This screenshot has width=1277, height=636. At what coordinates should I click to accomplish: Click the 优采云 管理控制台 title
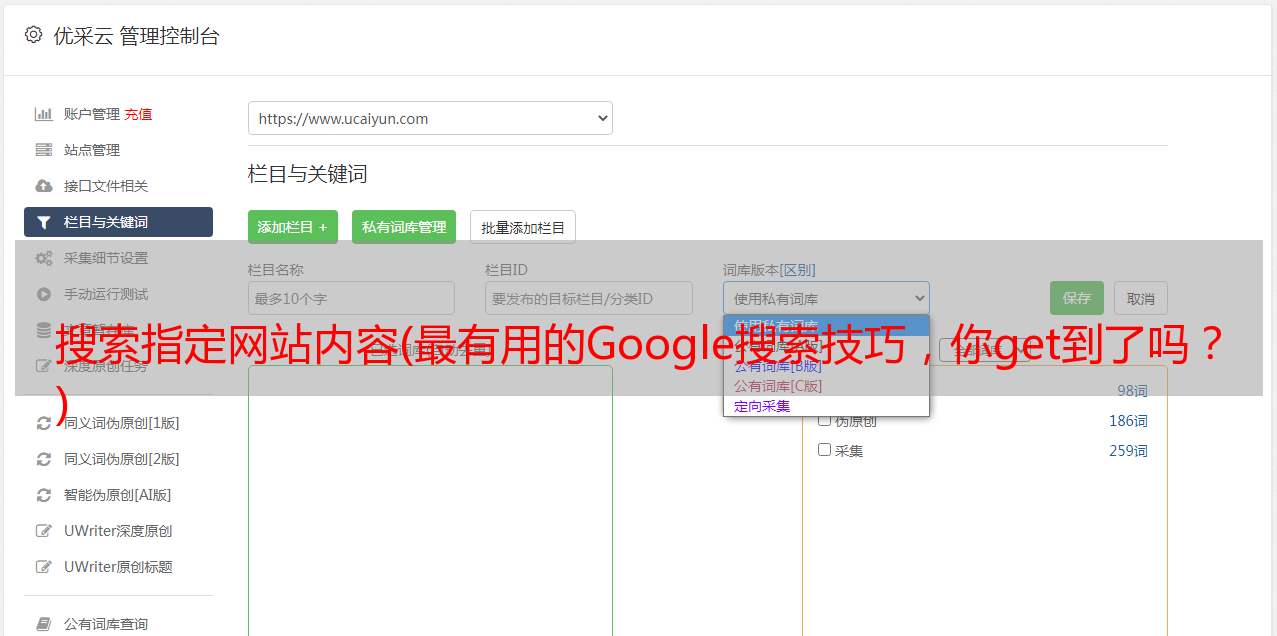[136, 36]
